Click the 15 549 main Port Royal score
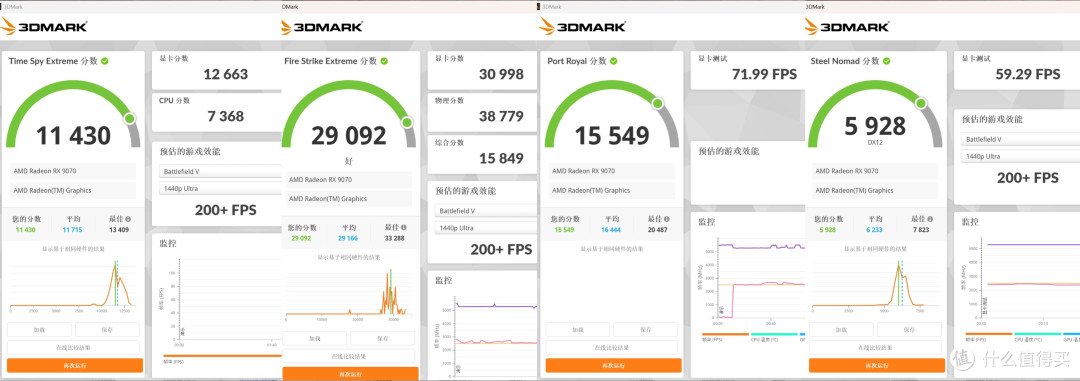 pos(612,136)
